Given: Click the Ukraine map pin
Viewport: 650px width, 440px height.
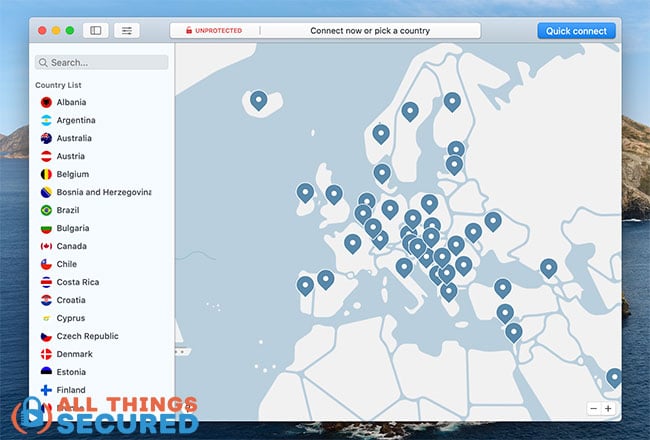Looking at the screenshot, I should (x=493, y=221).
